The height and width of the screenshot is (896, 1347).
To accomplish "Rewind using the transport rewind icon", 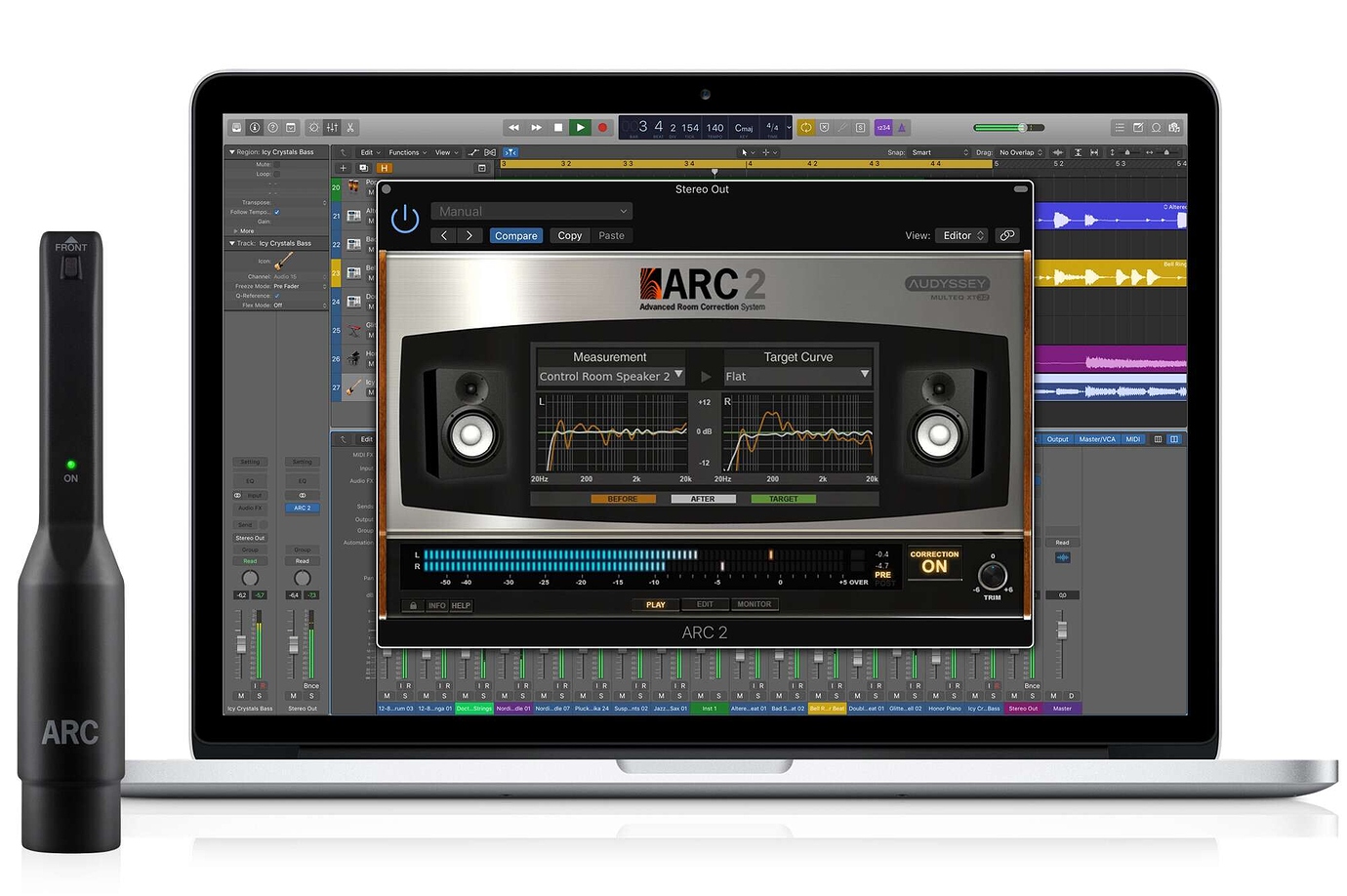I will point(513,128).
